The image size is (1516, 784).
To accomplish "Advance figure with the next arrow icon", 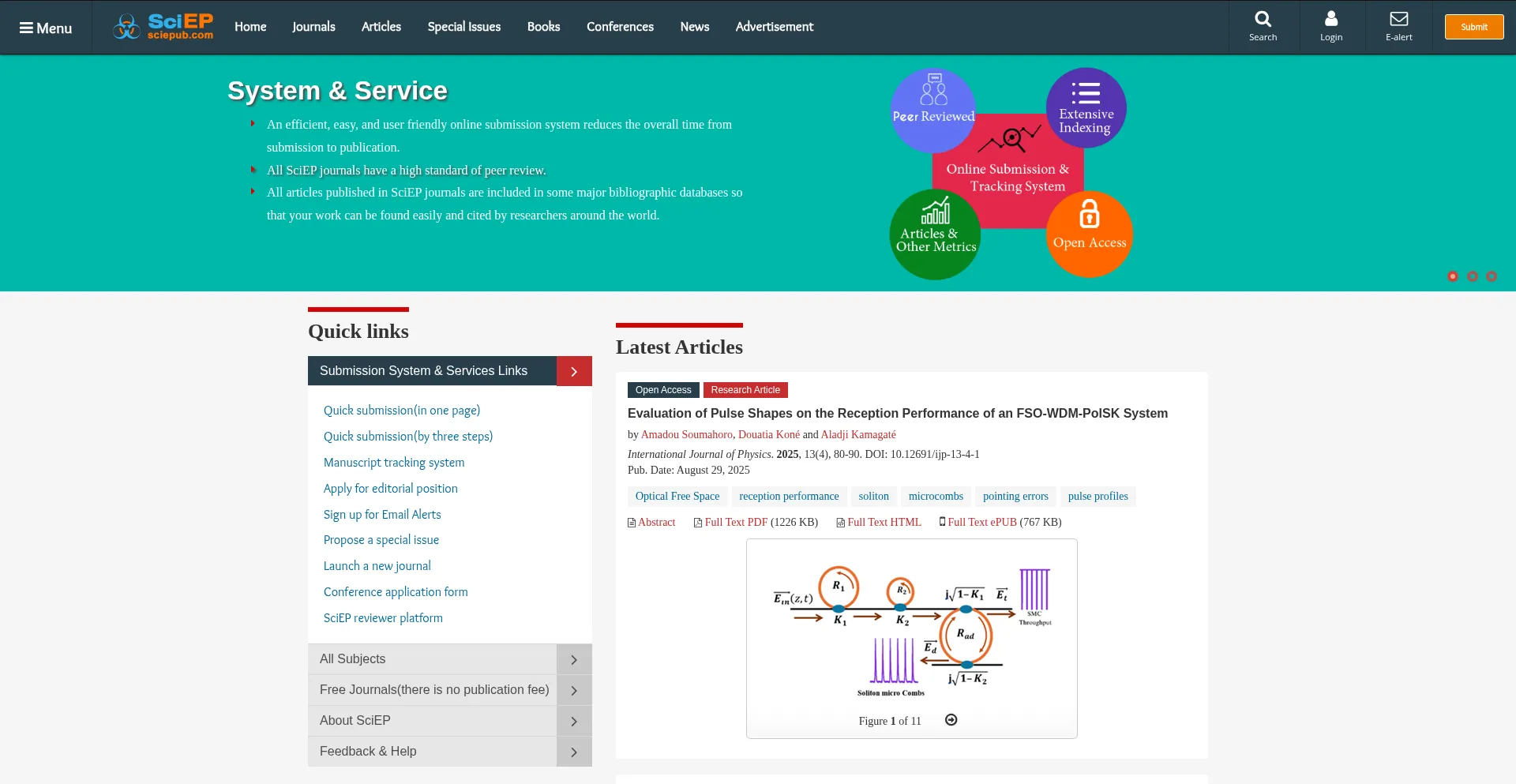I will (x=951, y=720).
